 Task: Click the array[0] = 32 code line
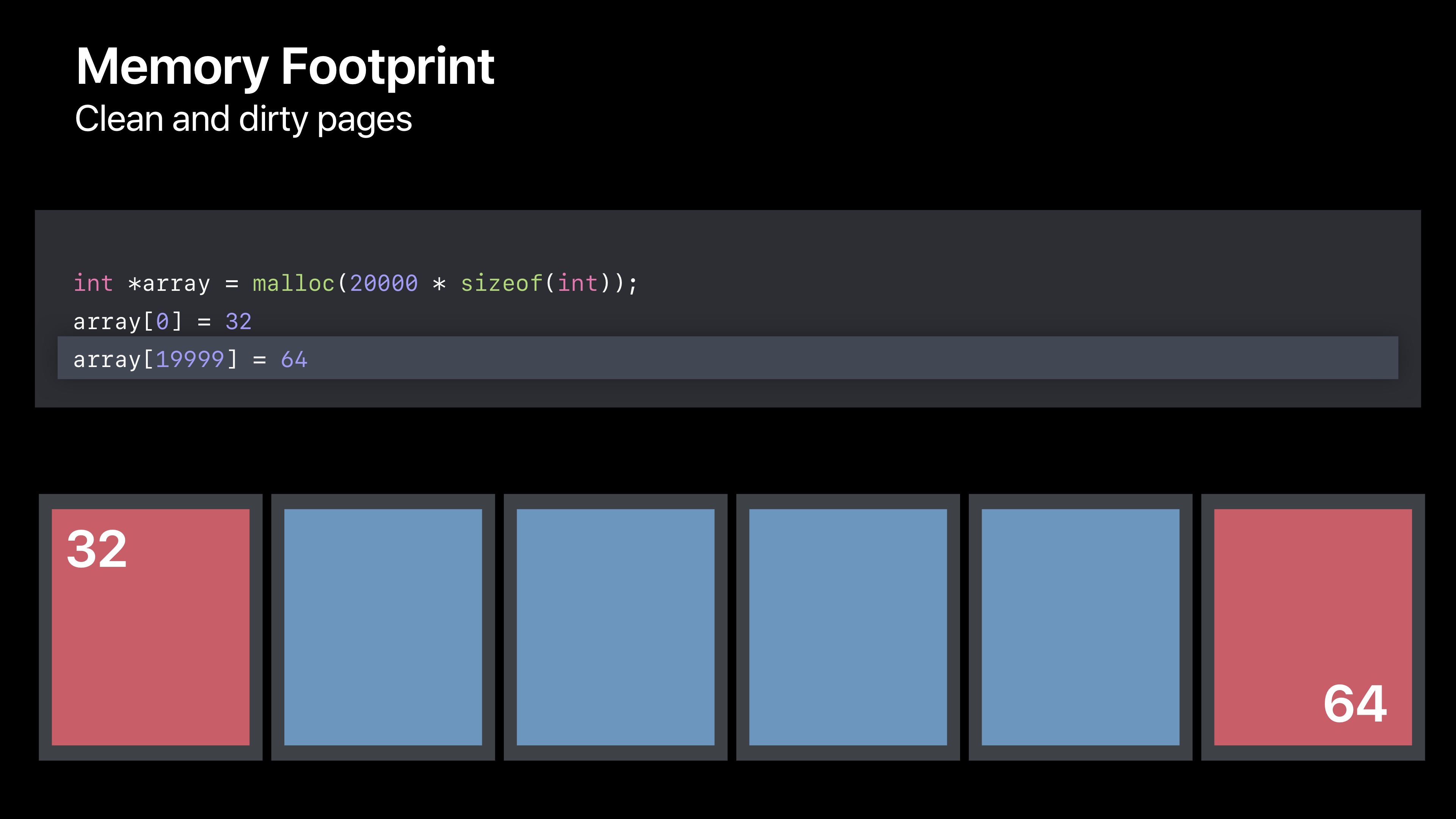click(x=162, y=322)
